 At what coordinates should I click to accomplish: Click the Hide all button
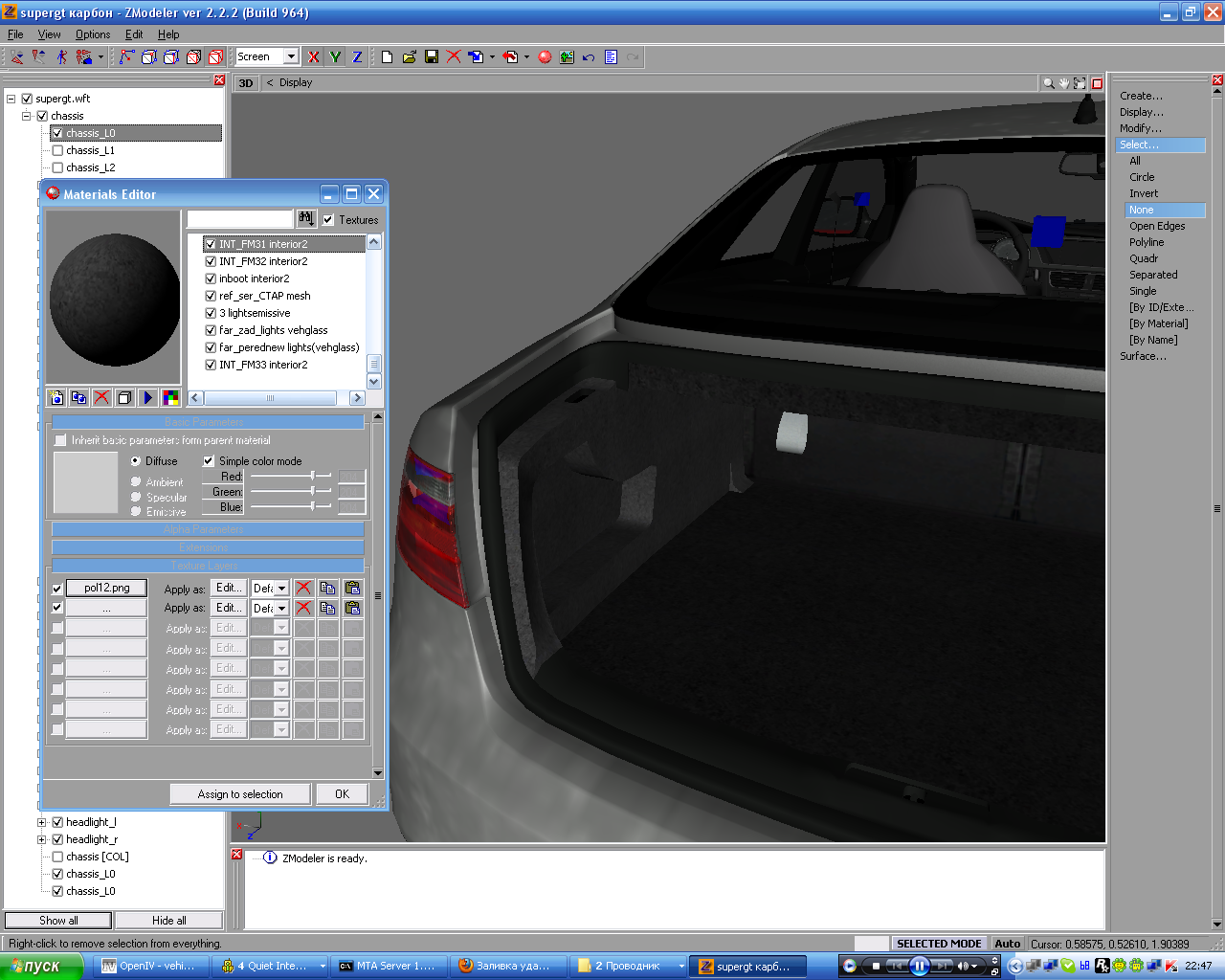[x=168, y=921]
